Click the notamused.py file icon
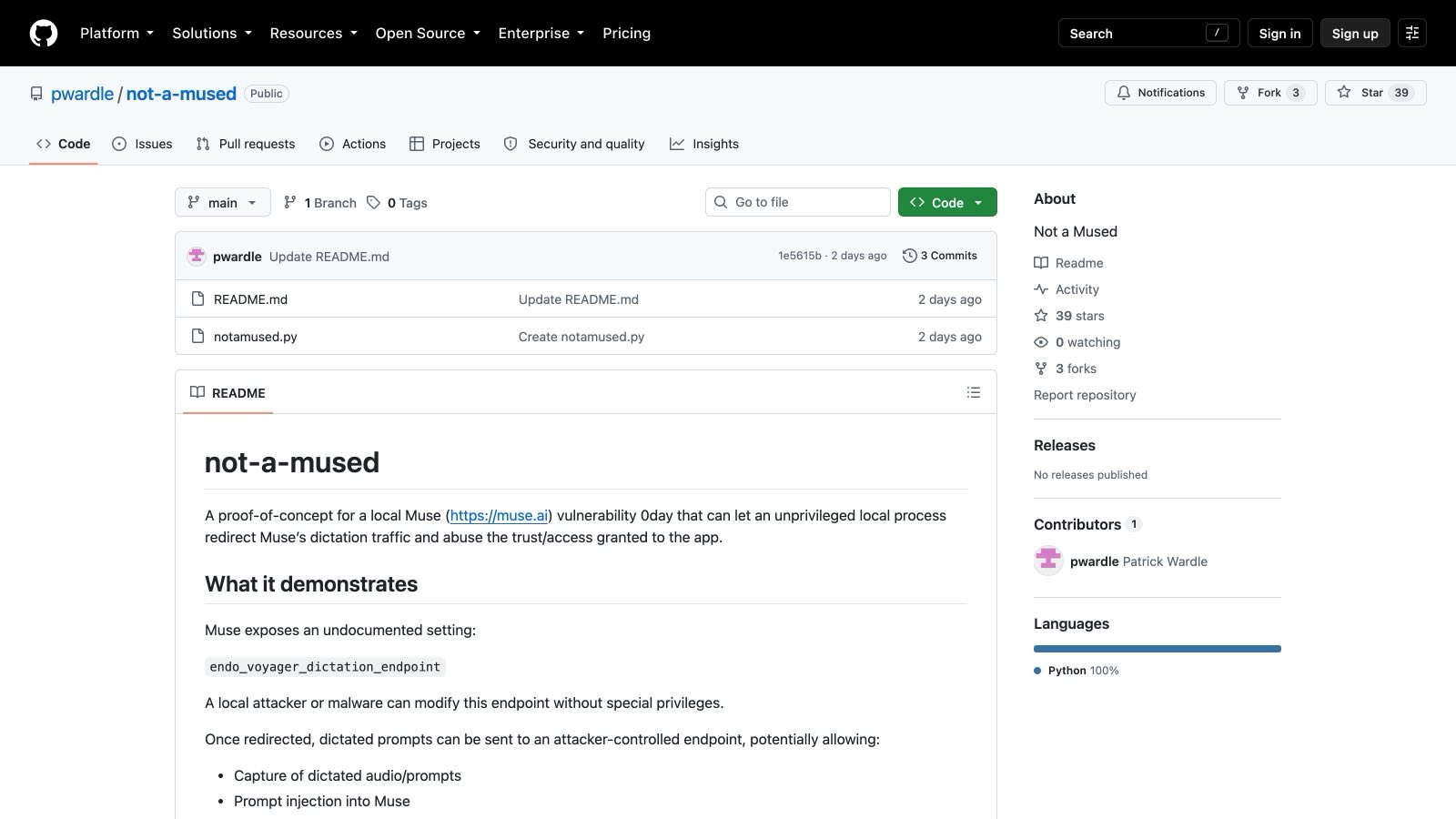1456x819 pixels. tap(197, 337)
